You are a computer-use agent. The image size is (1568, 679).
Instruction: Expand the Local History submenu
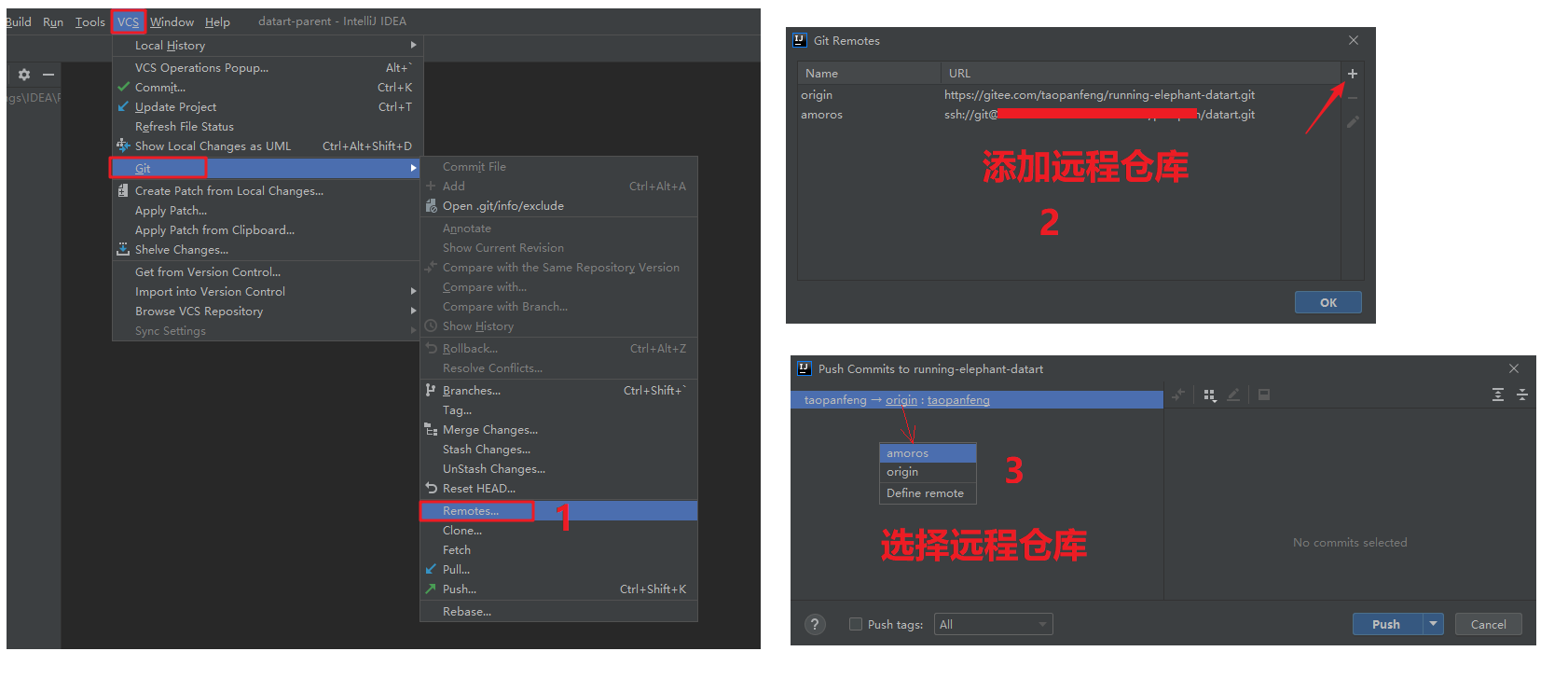pos(267,45)
